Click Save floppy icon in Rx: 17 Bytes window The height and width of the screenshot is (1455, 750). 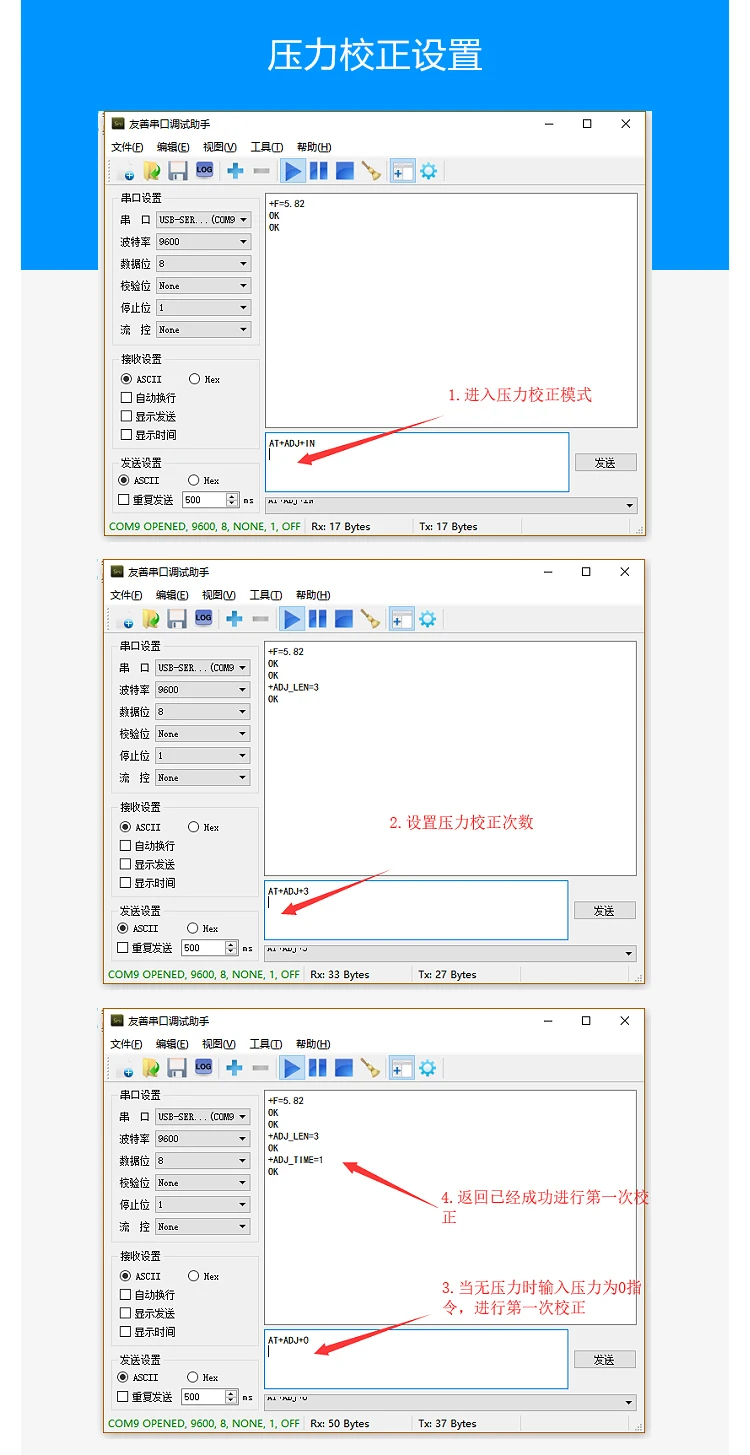[x=178, y=171]
